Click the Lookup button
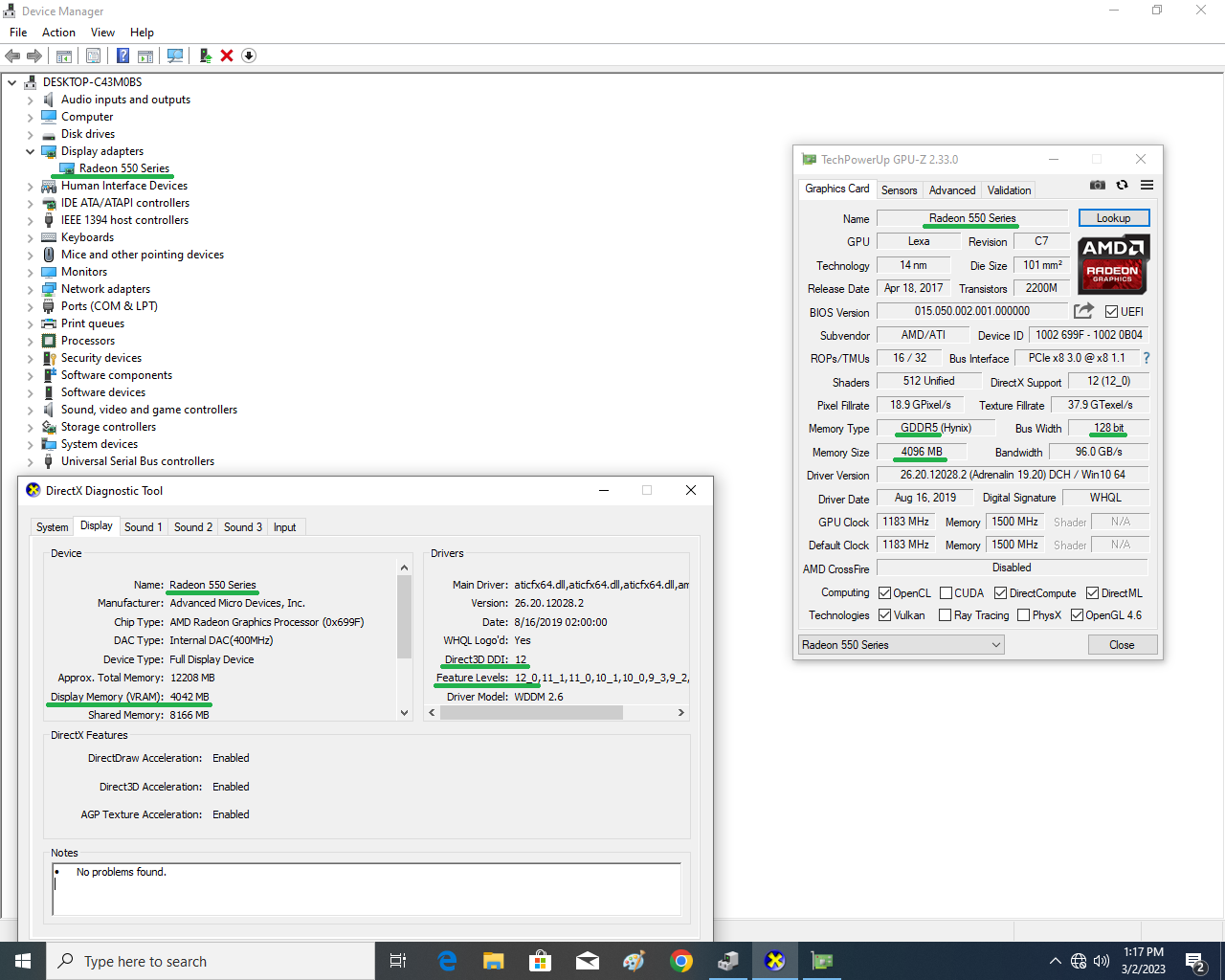 click(1113, 218)
